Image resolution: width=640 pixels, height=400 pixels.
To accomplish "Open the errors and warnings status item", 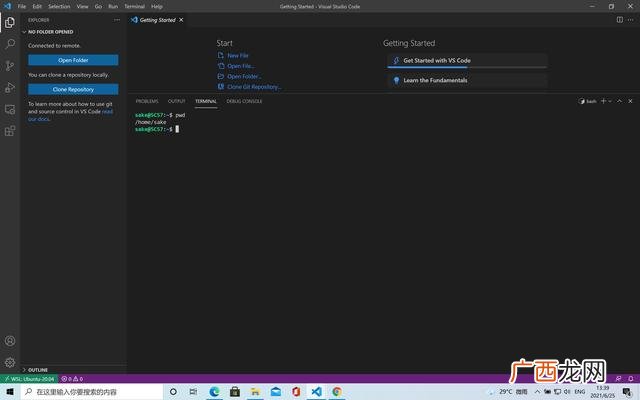I will pos(72,379).
